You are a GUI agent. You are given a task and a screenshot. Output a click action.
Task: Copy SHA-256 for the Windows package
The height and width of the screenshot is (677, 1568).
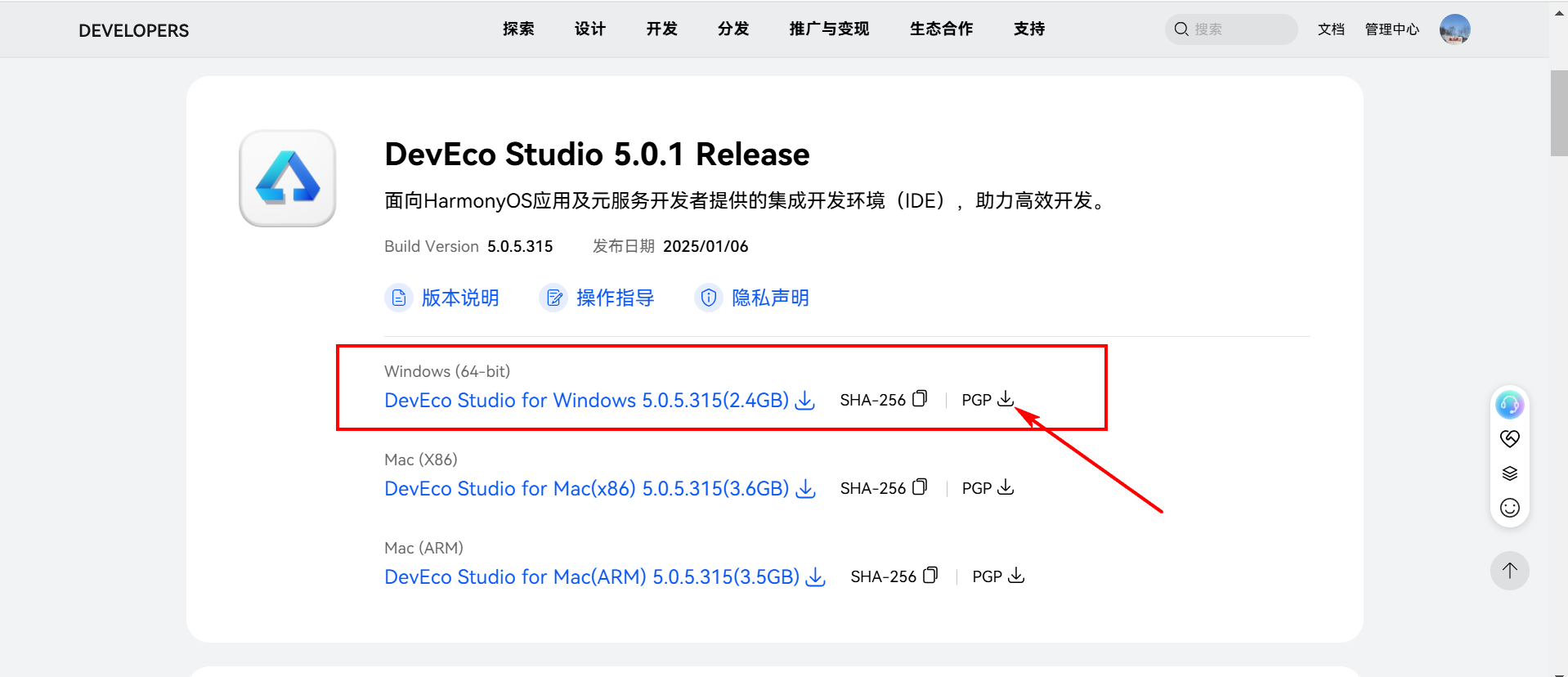(x=920, y=398)
